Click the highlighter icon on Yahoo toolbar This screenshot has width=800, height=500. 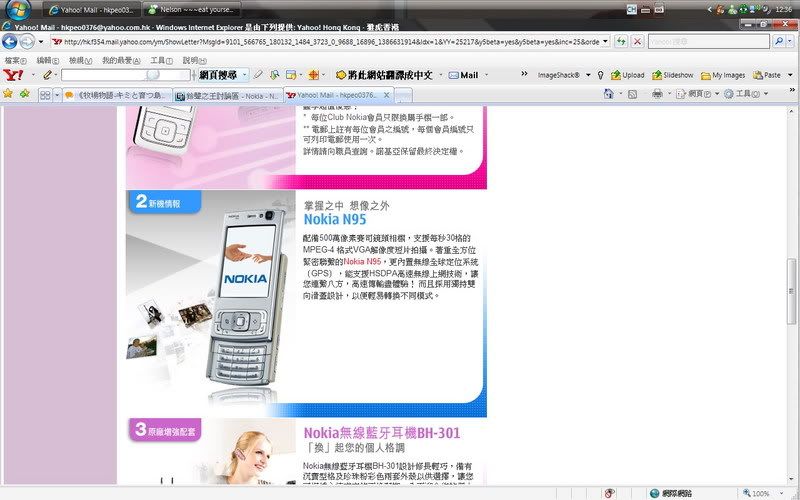pos(258,75)
